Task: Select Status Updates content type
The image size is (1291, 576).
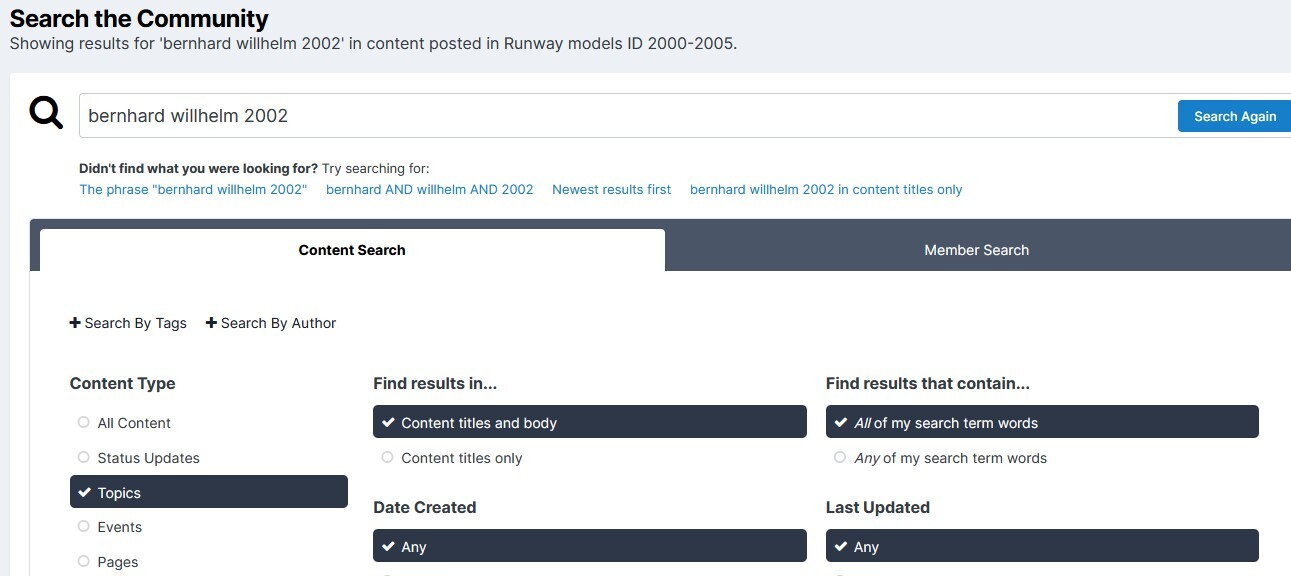Action: pyautogui.click(x=148, y=458)
